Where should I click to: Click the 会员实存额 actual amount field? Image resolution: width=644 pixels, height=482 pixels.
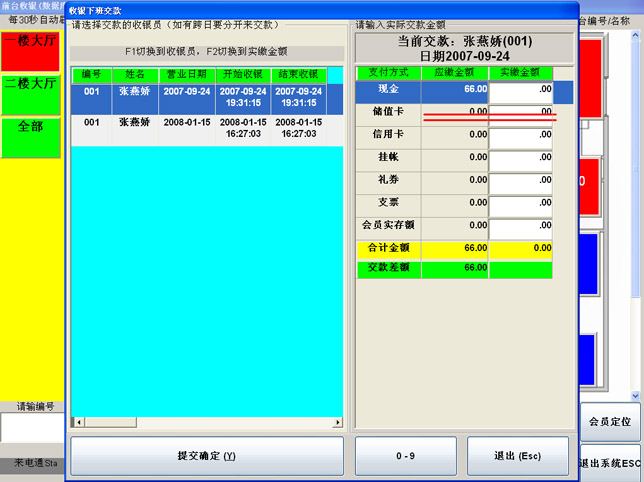point(521,226)
